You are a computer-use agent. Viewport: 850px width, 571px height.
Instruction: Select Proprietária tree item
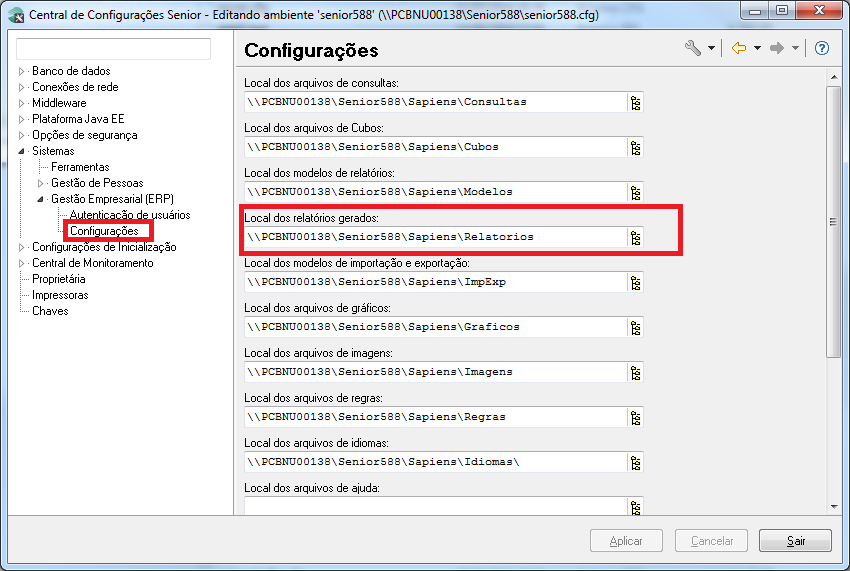pos(59,279)
